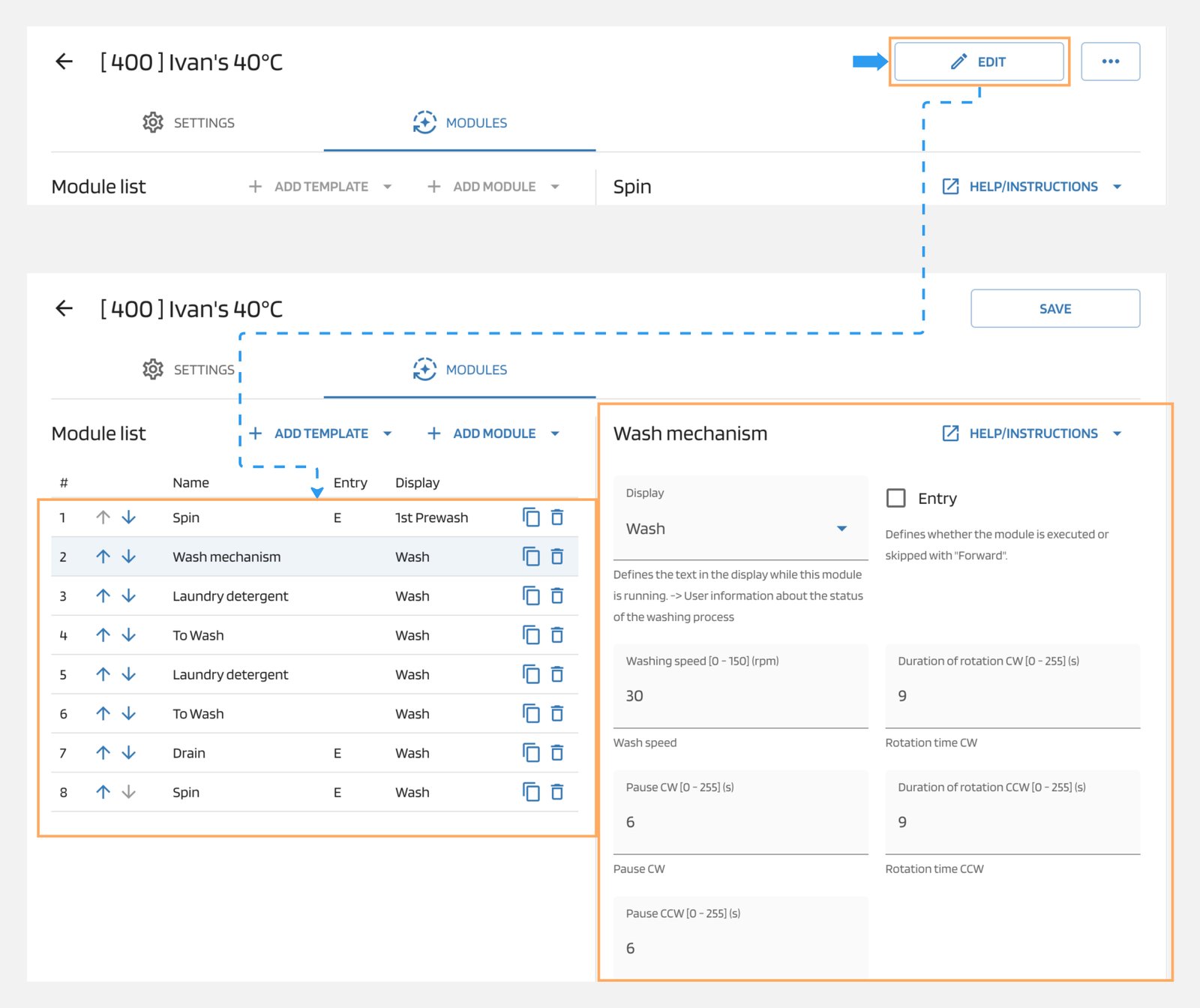Screen dimensions: 1200x1008
Task: Select the top Modules tab
Action: click(x=460, y=123)
